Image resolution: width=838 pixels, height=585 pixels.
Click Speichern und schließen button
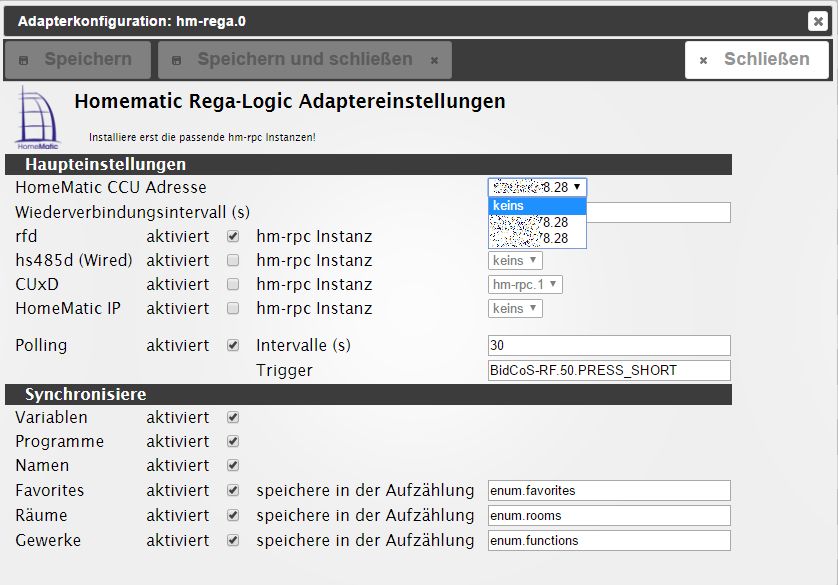point(304,60)
